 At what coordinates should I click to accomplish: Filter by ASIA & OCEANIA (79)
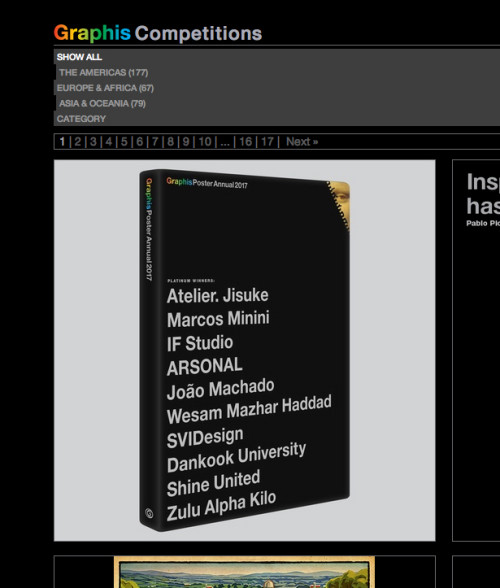102,103
